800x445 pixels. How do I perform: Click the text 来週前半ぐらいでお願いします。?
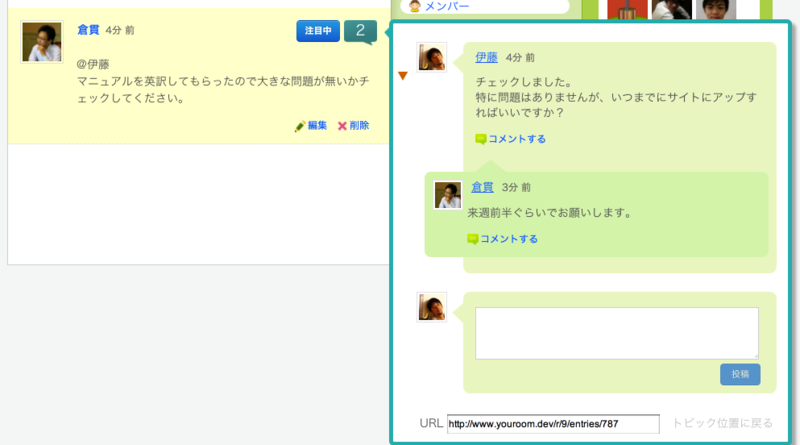point(549,213)
